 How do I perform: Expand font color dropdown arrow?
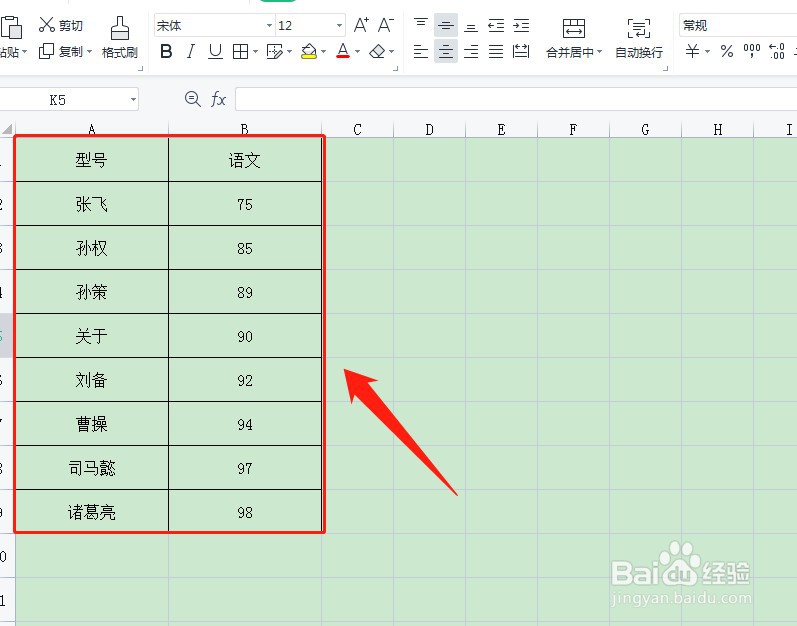(357, 52)
